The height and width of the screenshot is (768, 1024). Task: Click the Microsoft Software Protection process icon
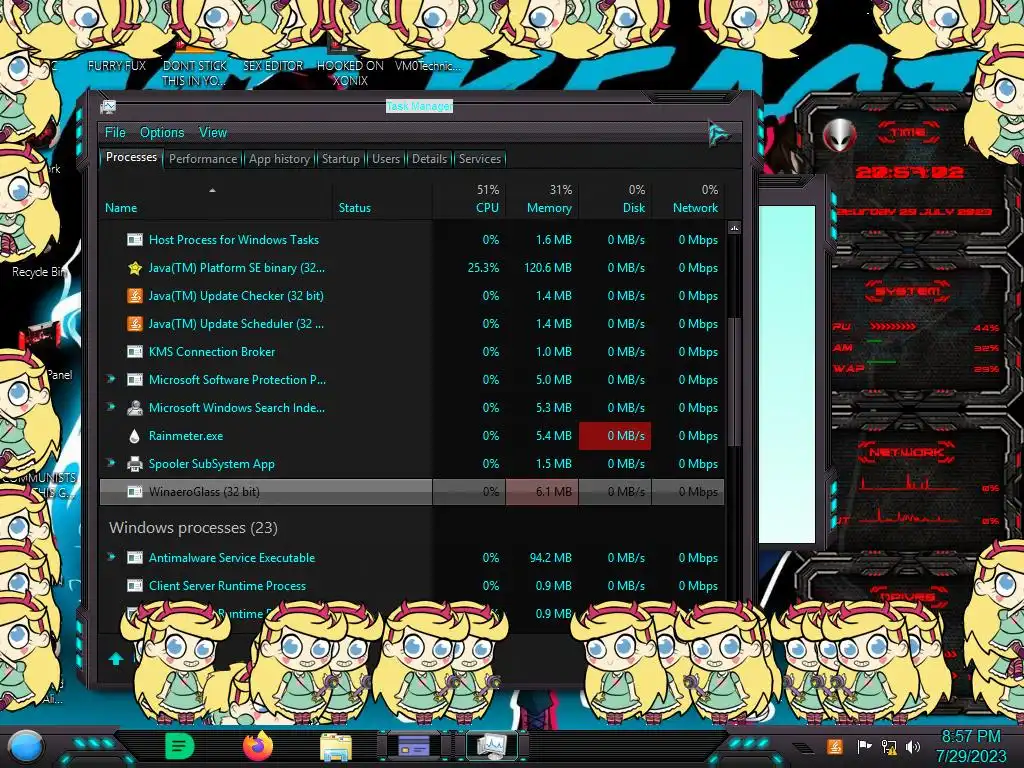[x=135, y=380]
